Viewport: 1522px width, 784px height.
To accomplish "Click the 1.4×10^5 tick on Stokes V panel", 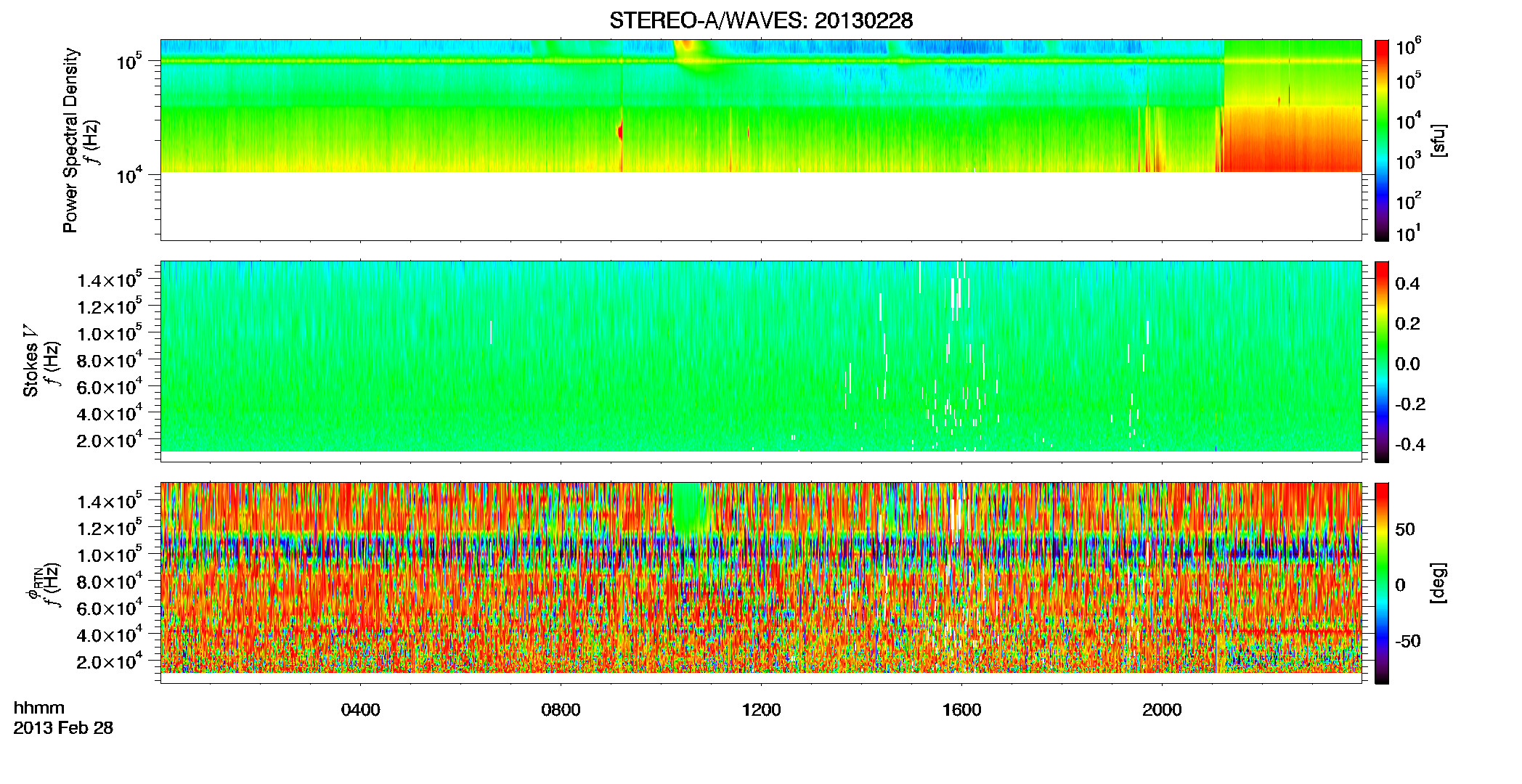I will coord(110,279).
